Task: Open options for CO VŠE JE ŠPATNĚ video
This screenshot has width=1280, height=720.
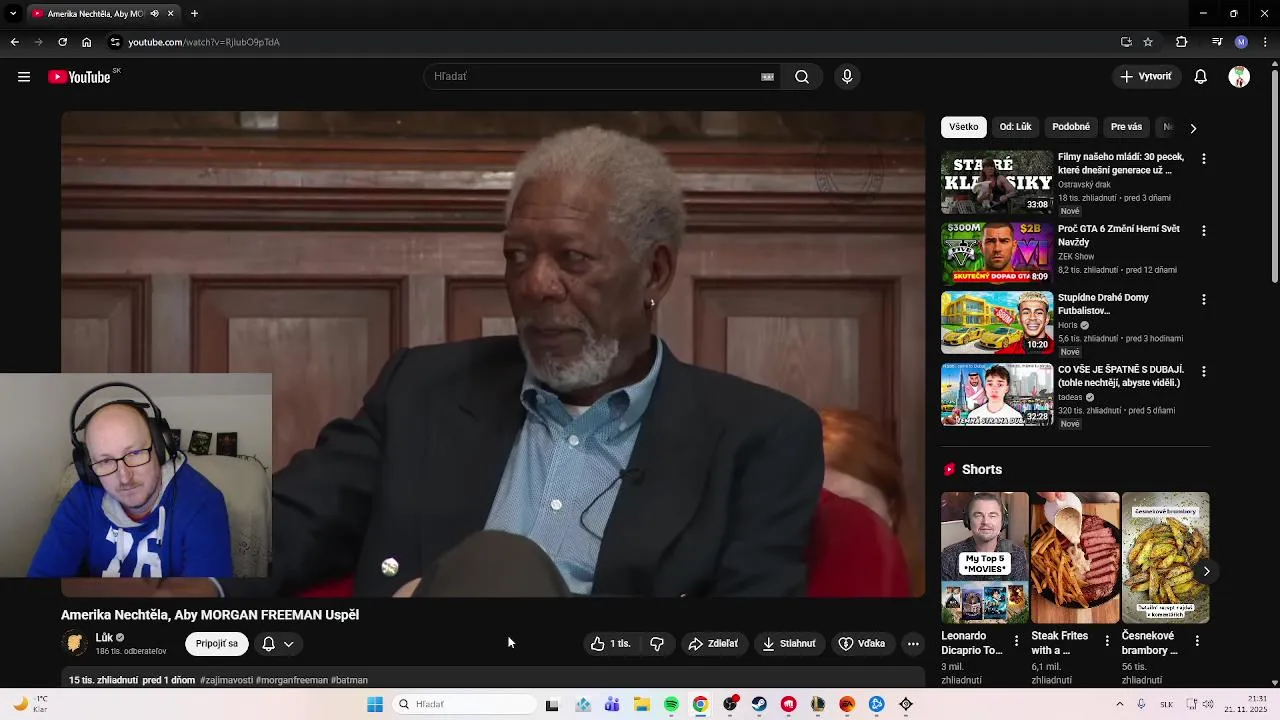Action: [1203, 372]
